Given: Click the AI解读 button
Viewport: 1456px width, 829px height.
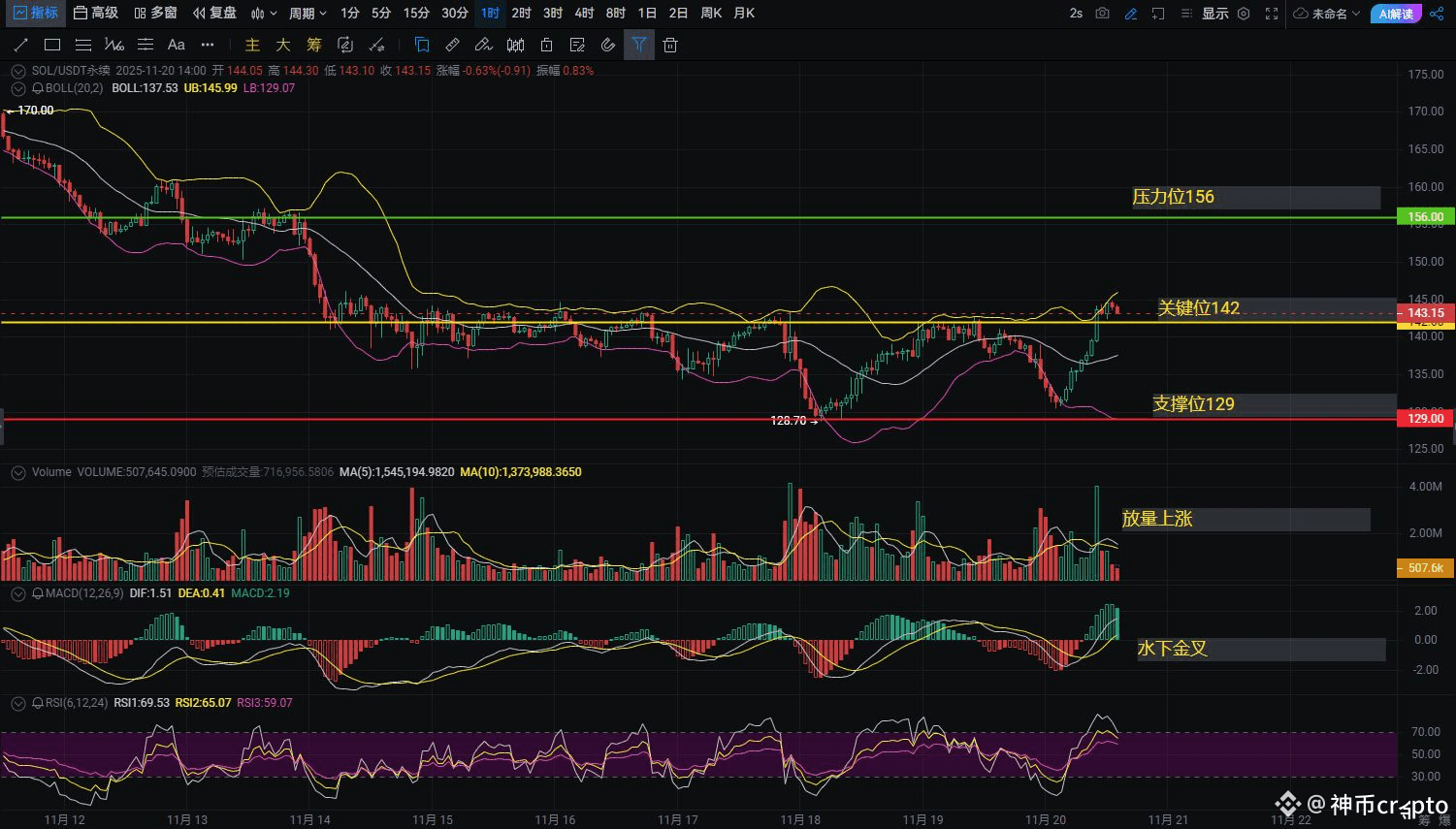Looking at the screenshot, I should click(x=1396, y=14).
